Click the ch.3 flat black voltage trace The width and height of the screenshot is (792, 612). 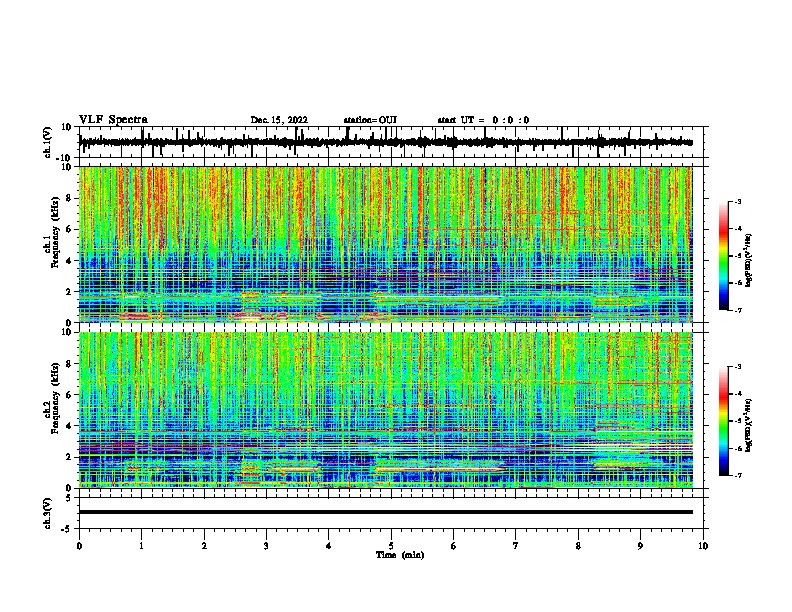(386, 512)
